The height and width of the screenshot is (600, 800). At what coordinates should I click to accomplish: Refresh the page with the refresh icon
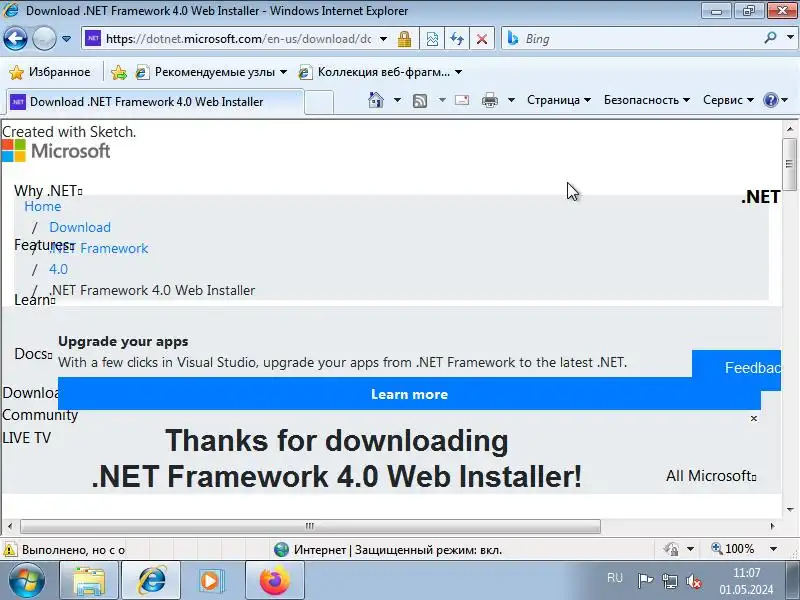457,39
